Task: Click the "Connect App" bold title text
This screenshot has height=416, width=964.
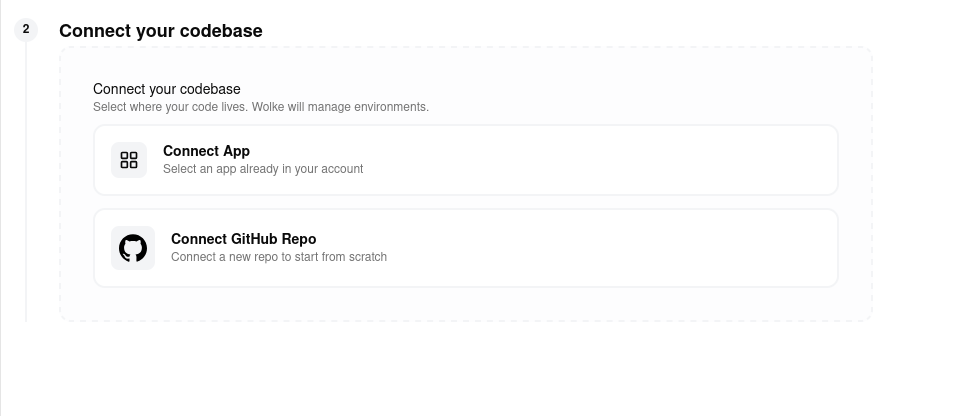Action: tap(206, 151)
